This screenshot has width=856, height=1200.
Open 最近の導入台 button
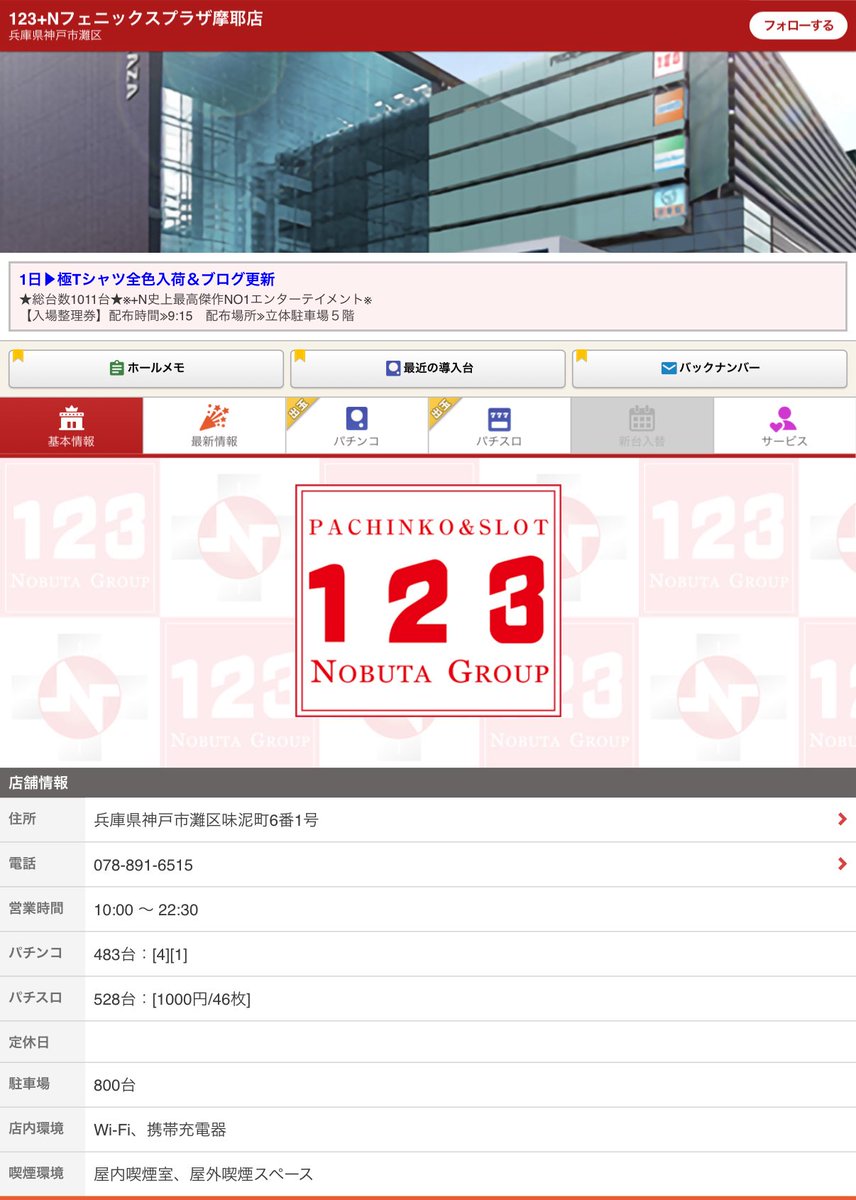click(x=428, y=368)
